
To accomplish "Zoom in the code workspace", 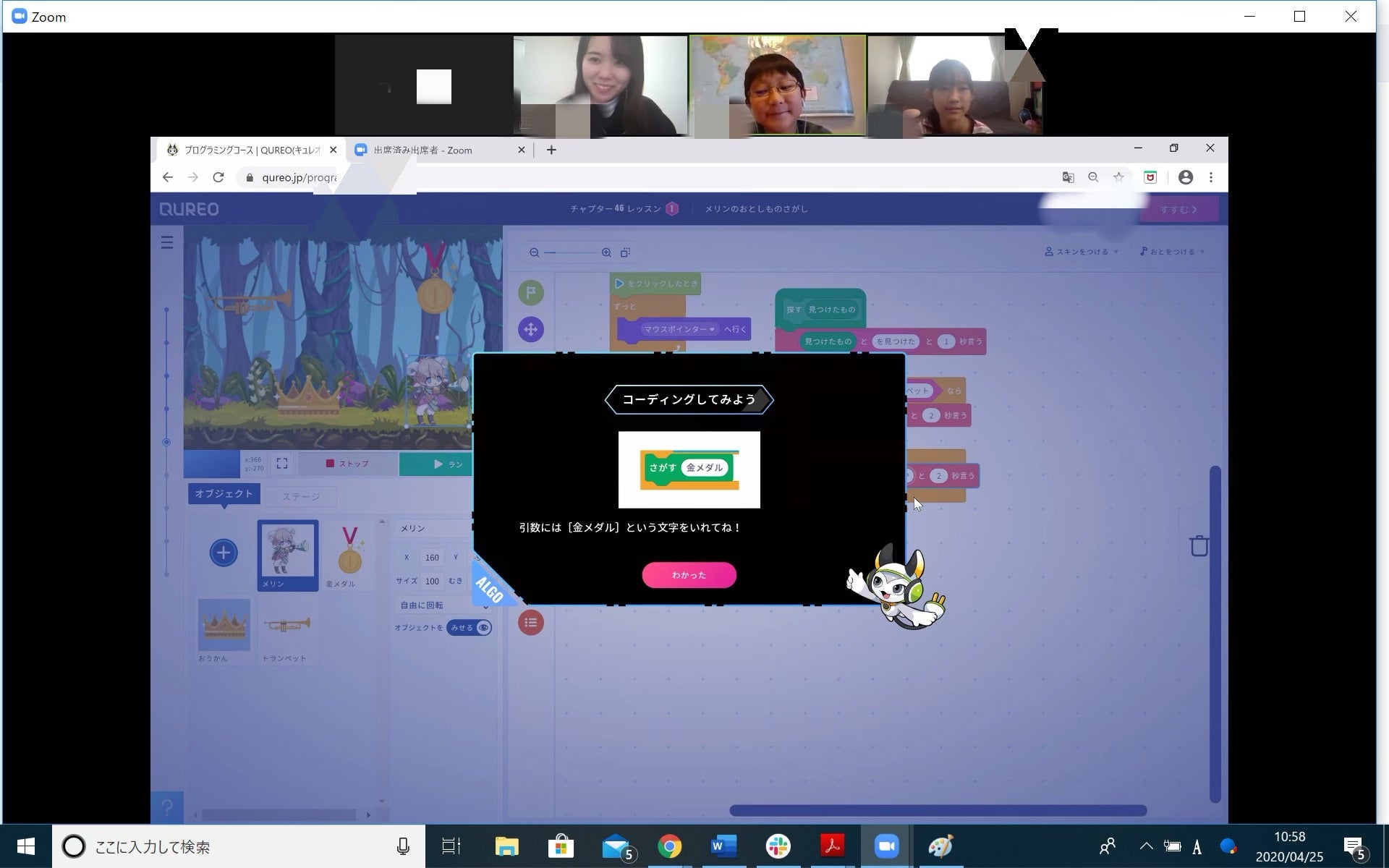I will tap(606, 252).
